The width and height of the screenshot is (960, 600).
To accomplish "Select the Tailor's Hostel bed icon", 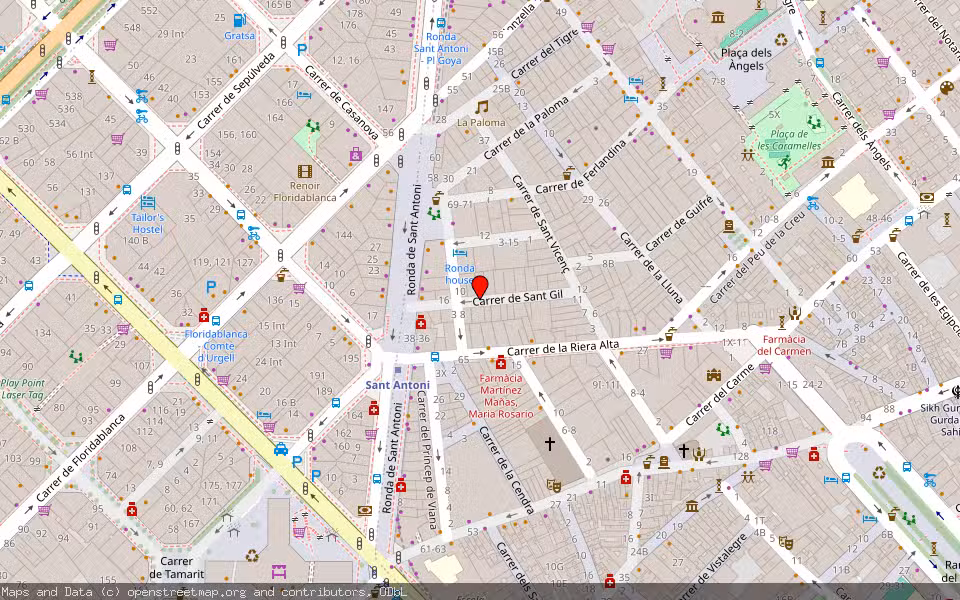I will pyautogui.click(x=148, y=202).
